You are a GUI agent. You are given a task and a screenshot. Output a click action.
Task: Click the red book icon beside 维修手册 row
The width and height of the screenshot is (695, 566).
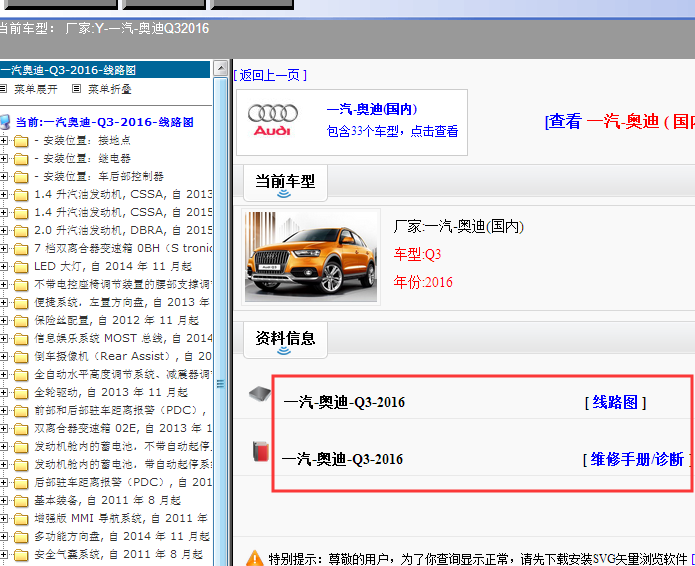(x=261, y=451)
